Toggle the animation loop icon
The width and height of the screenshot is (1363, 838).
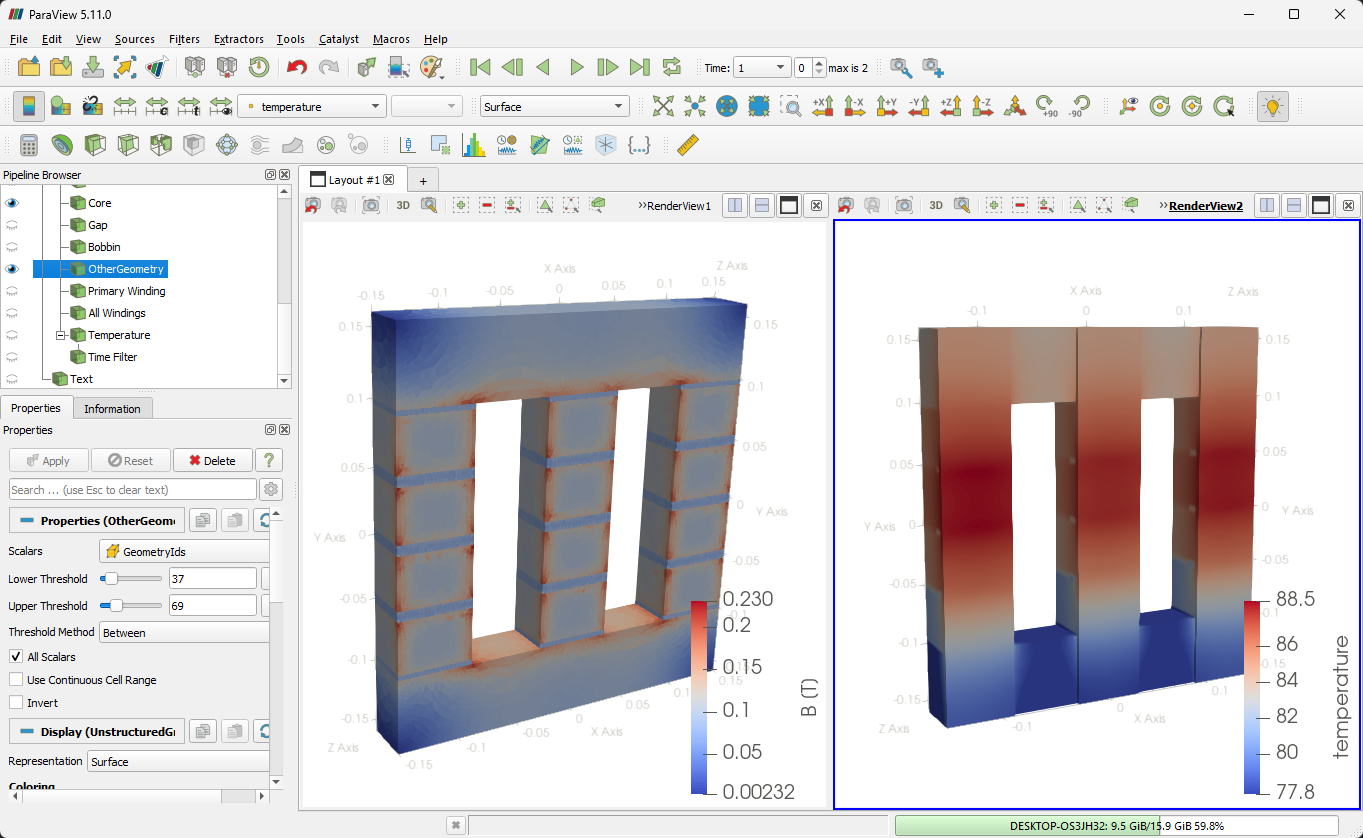pyautogui.click(x=672, y=67)
